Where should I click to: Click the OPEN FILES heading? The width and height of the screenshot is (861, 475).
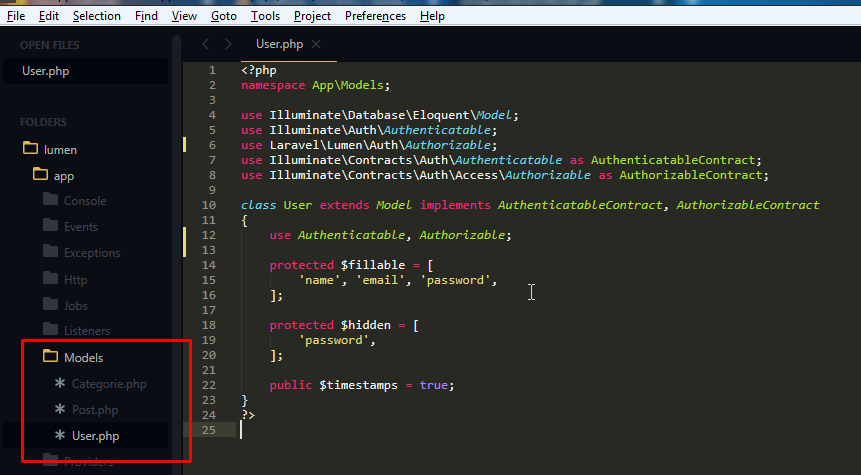(49, 45)
